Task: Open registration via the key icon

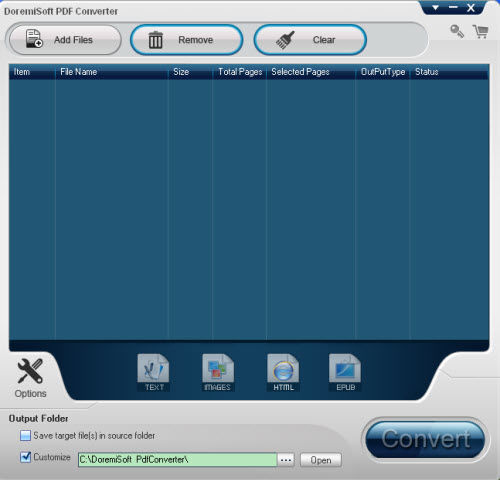Action: point(457,32)
